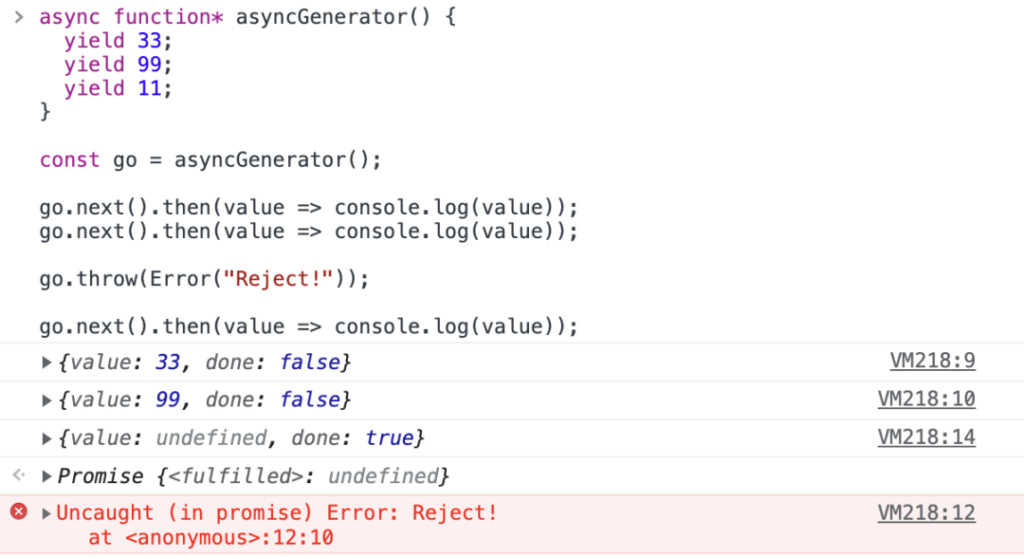Open the VM218:9 source link
1024x558 pixels.
click(933, 361)
